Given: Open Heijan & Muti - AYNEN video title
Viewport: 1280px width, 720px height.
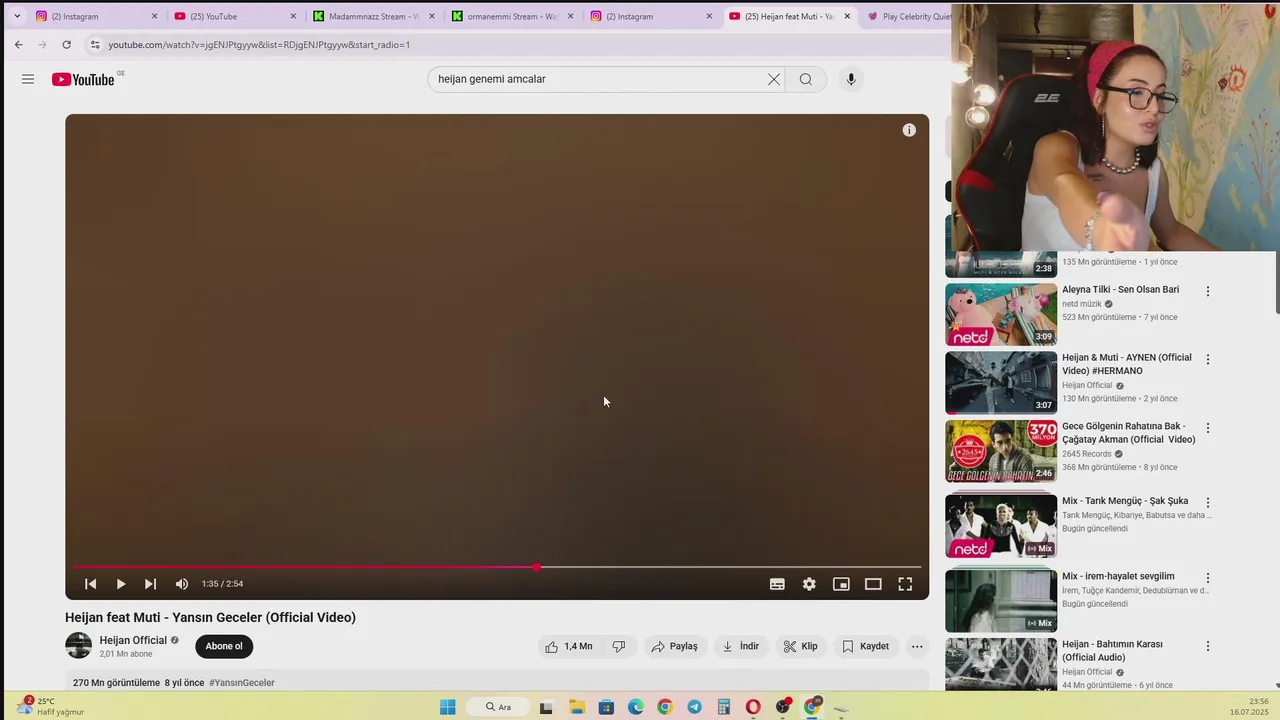Looking at the screenshot, I should (x=1127, y=364).
